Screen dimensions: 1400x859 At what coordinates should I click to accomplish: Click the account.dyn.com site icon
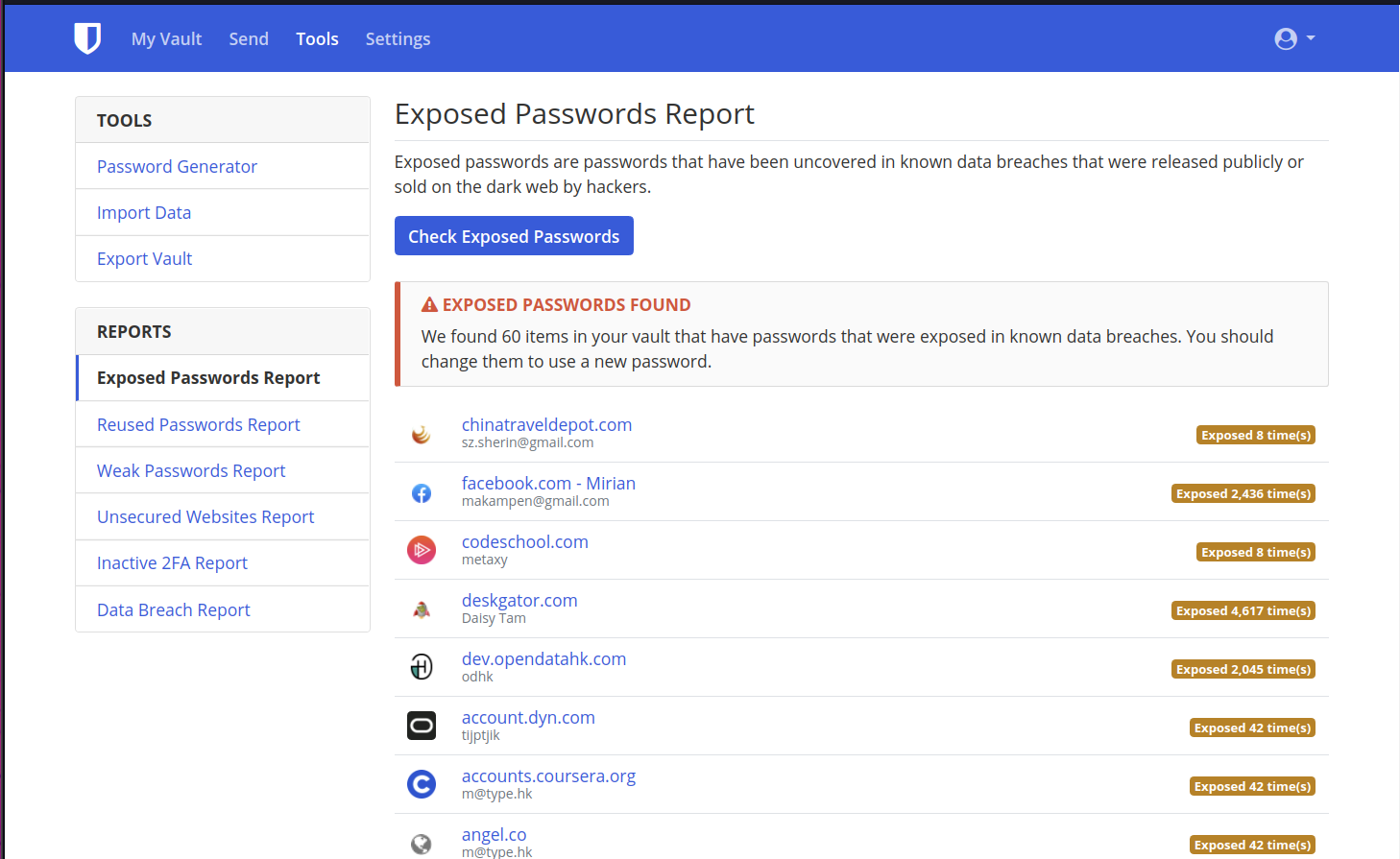pyautogui.click(x=422, y=726)
